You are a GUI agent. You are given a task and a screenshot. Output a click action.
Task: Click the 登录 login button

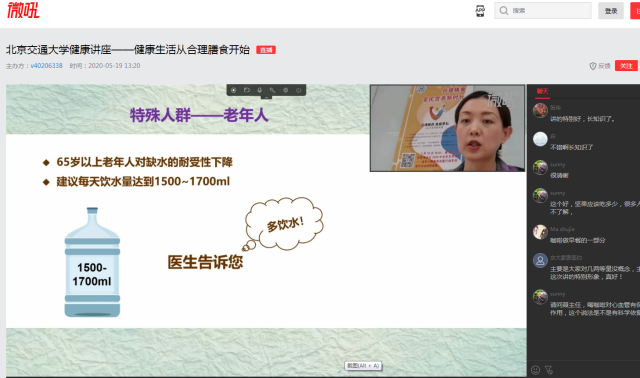click(611, 11)
